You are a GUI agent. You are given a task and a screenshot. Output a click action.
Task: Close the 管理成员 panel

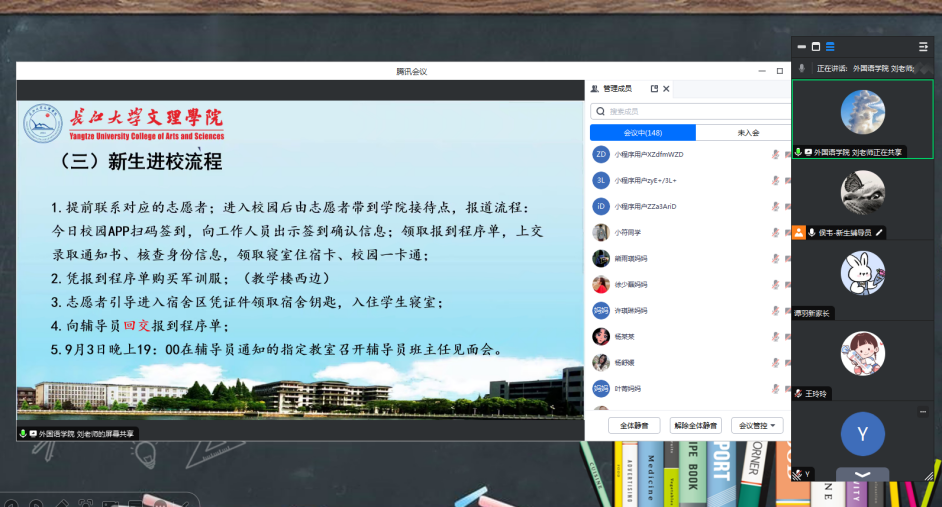coord(667,89)
